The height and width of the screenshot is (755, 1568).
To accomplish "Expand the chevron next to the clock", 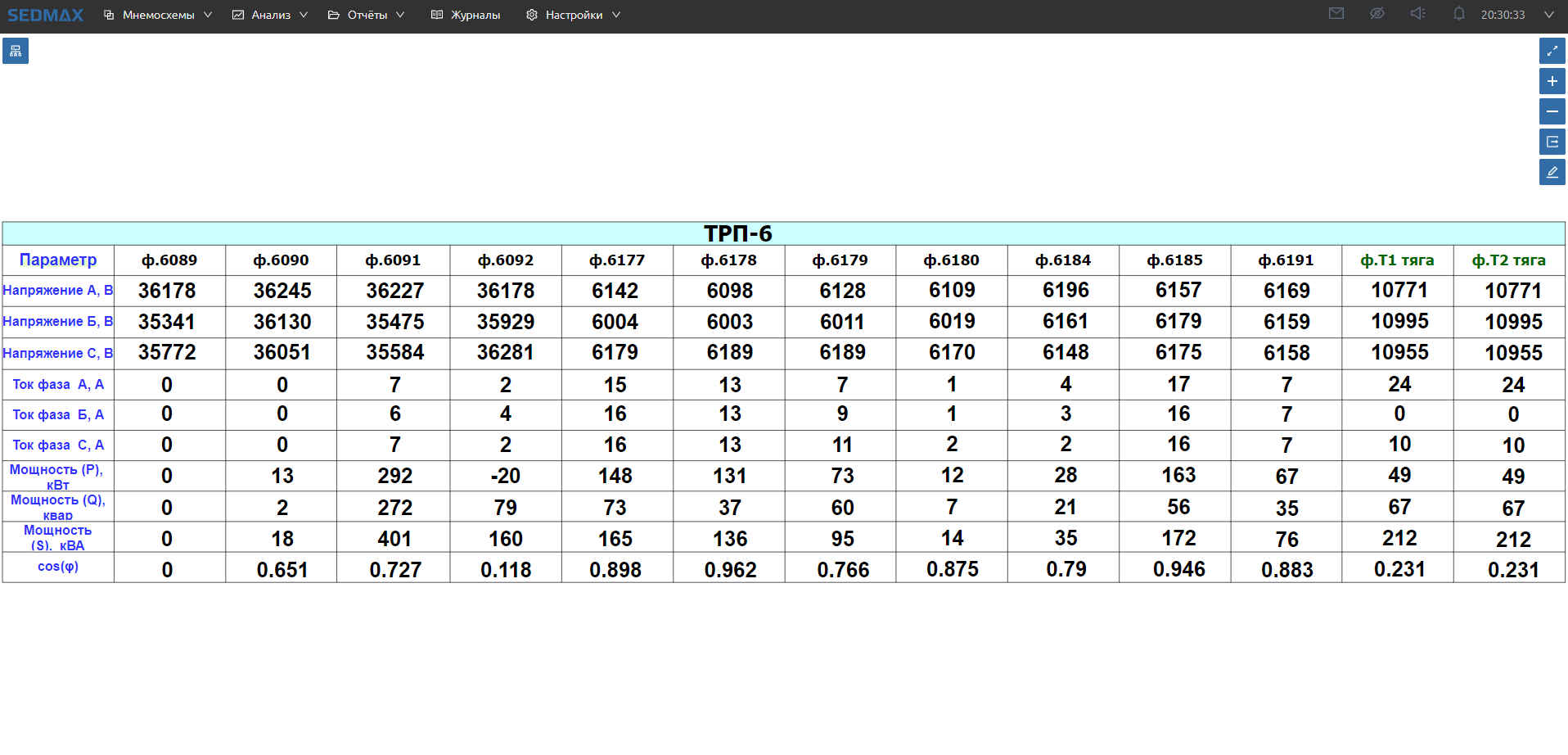I will [1548, 15].
